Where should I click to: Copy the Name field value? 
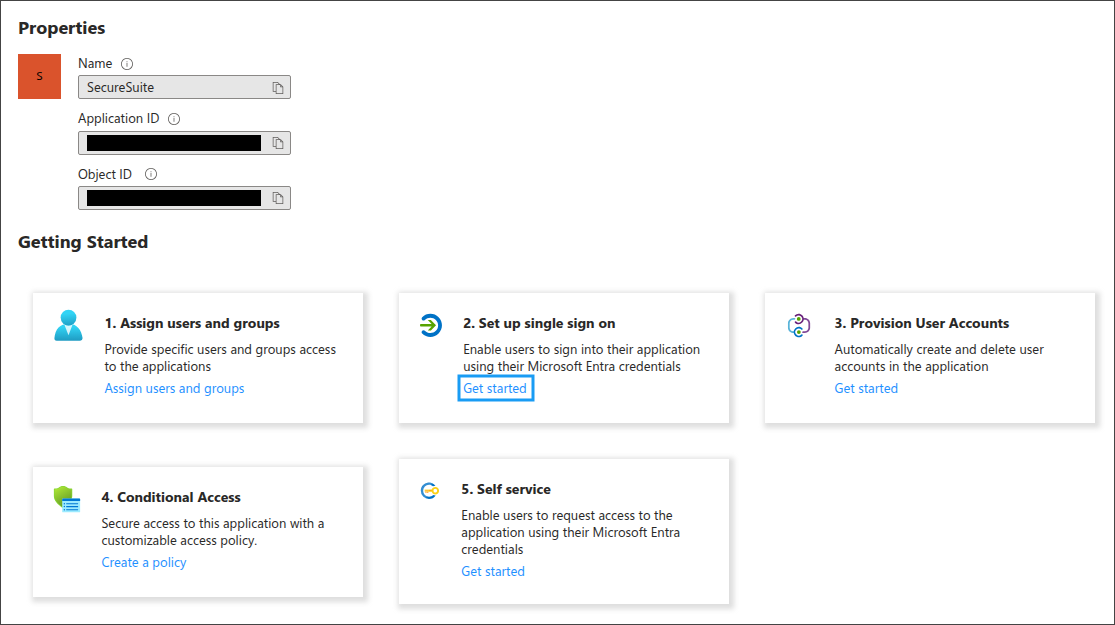pos(278,87)
